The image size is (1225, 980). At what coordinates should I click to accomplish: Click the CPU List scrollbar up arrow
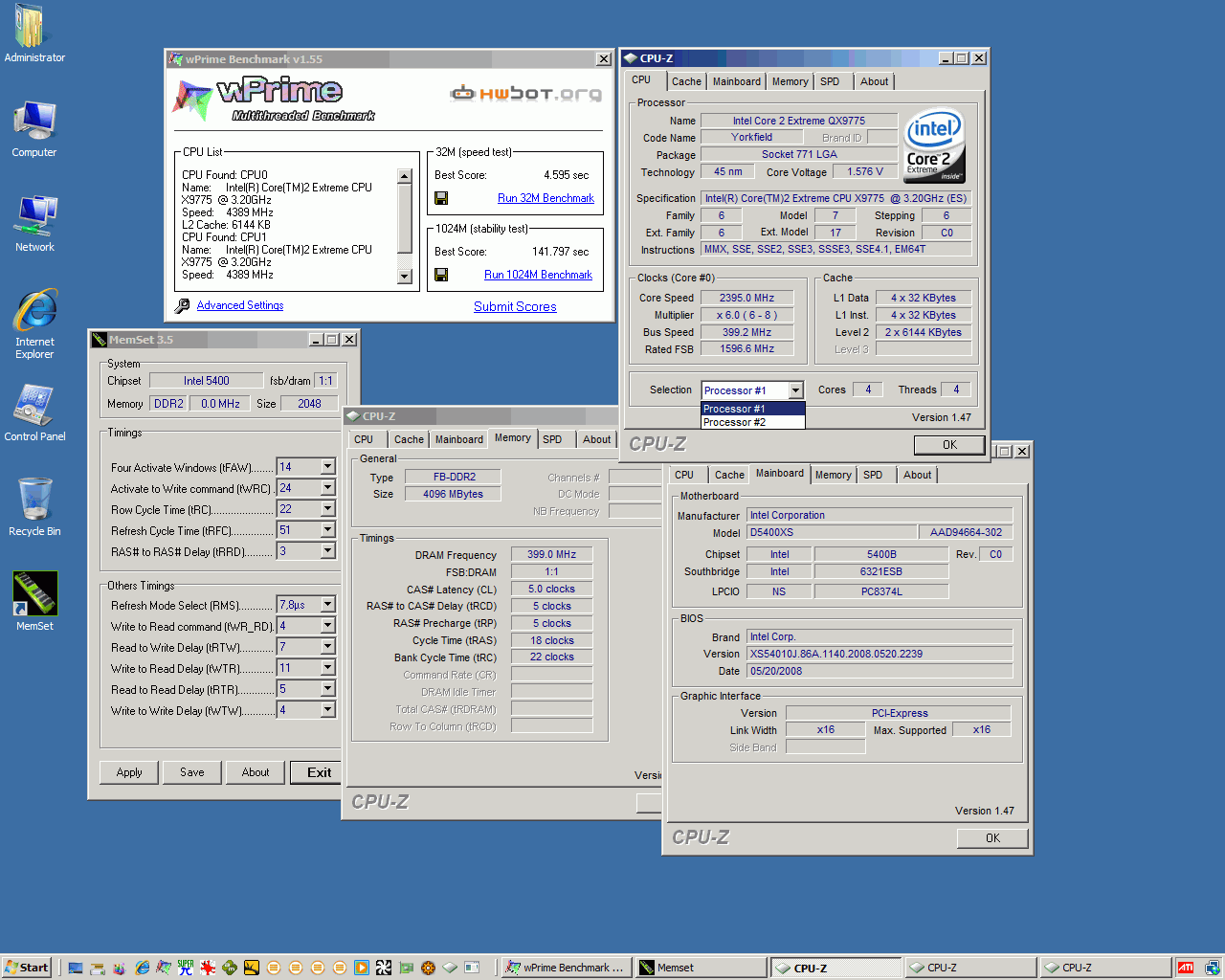click(405, 176)
